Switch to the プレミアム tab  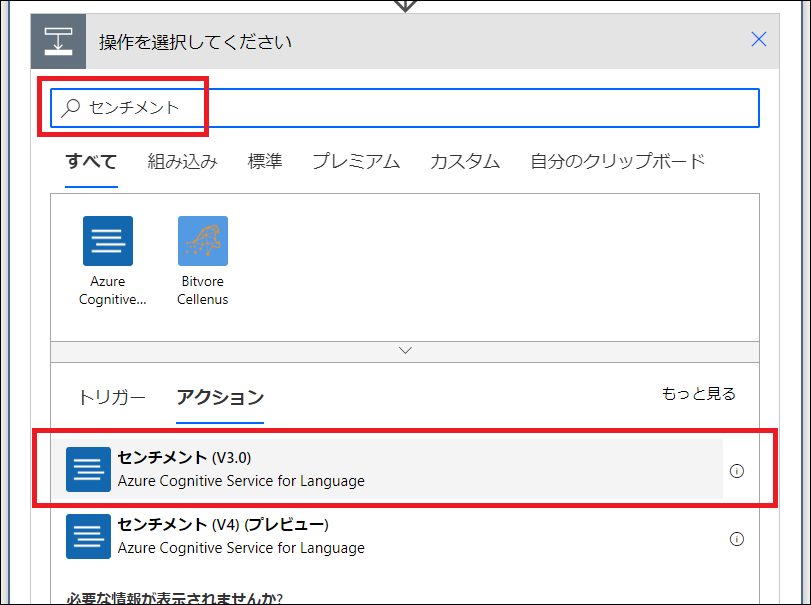(356, 161)
